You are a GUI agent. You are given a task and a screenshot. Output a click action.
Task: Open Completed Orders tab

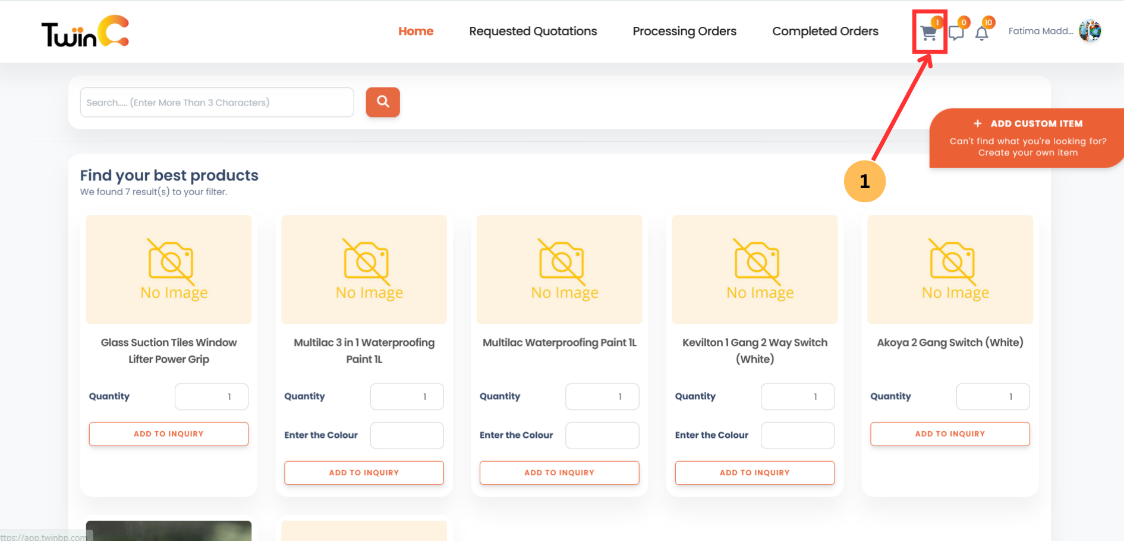click(825, 32)
